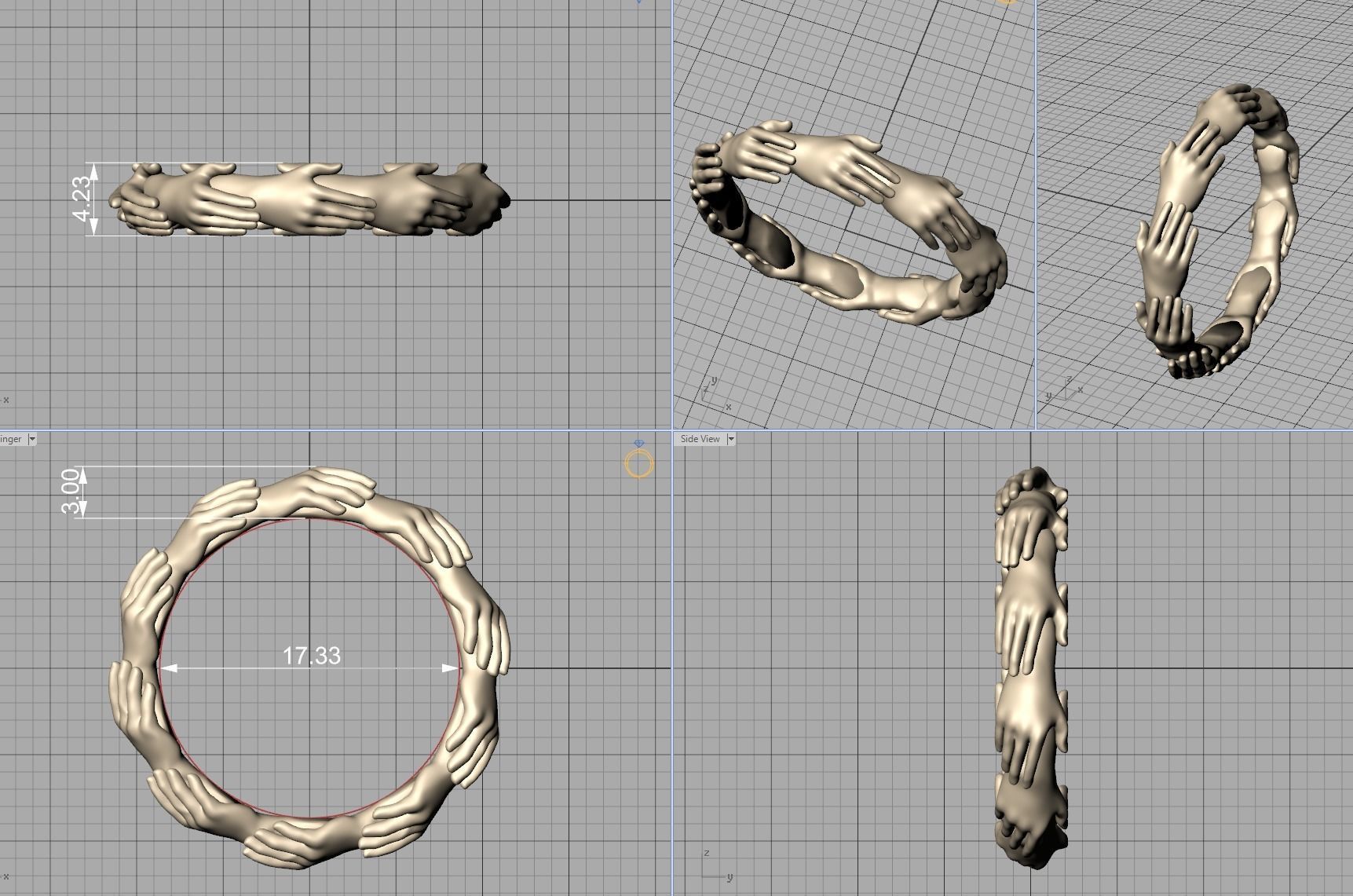Image resolution: width=1353 pixels, height=896 pixels.
Task: Select the 3.00 thickness dimension text
Action: click(x=71, y=492)
